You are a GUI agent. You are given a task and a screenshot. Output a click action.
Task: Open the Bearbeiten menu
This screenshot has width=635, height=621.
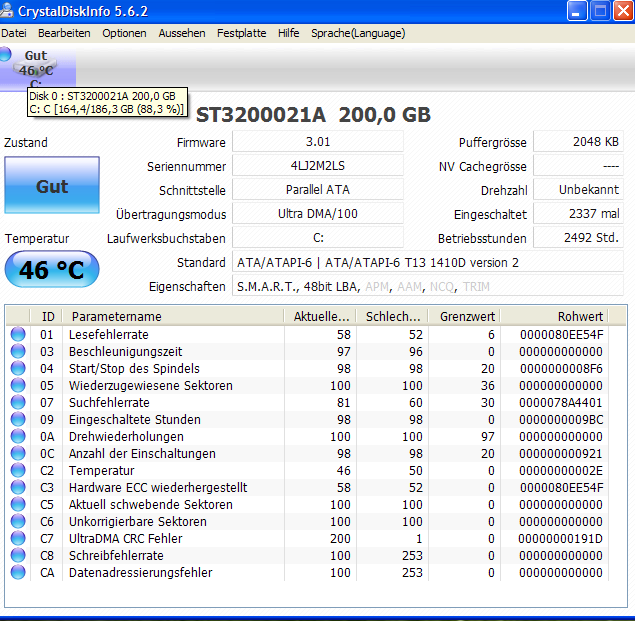tap(64, 33)
